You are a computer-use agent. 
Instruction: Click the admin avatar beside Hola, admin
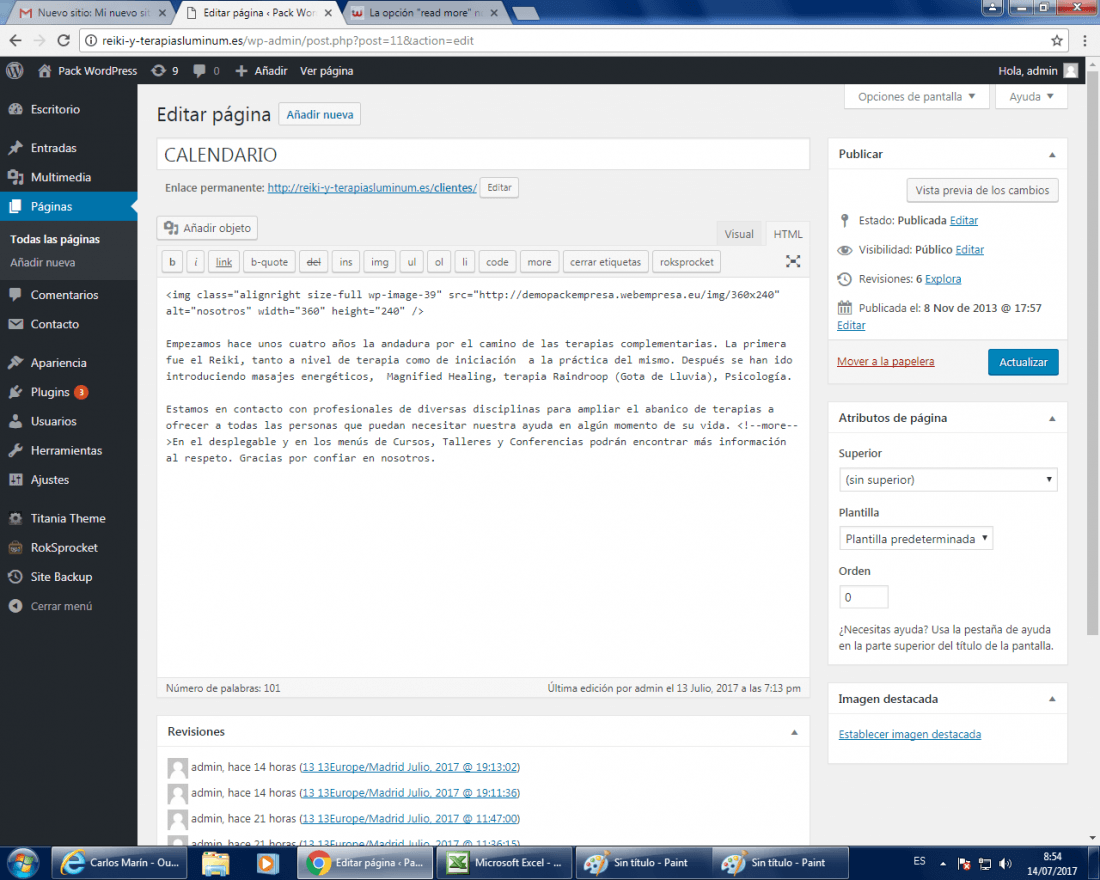point(1071,71)
